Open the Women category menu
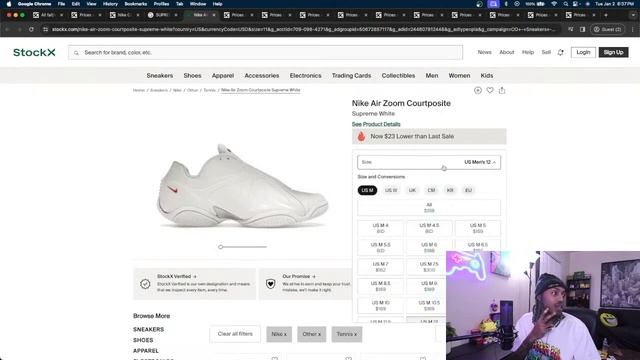The image size is (640, 360). pos(459,76)
